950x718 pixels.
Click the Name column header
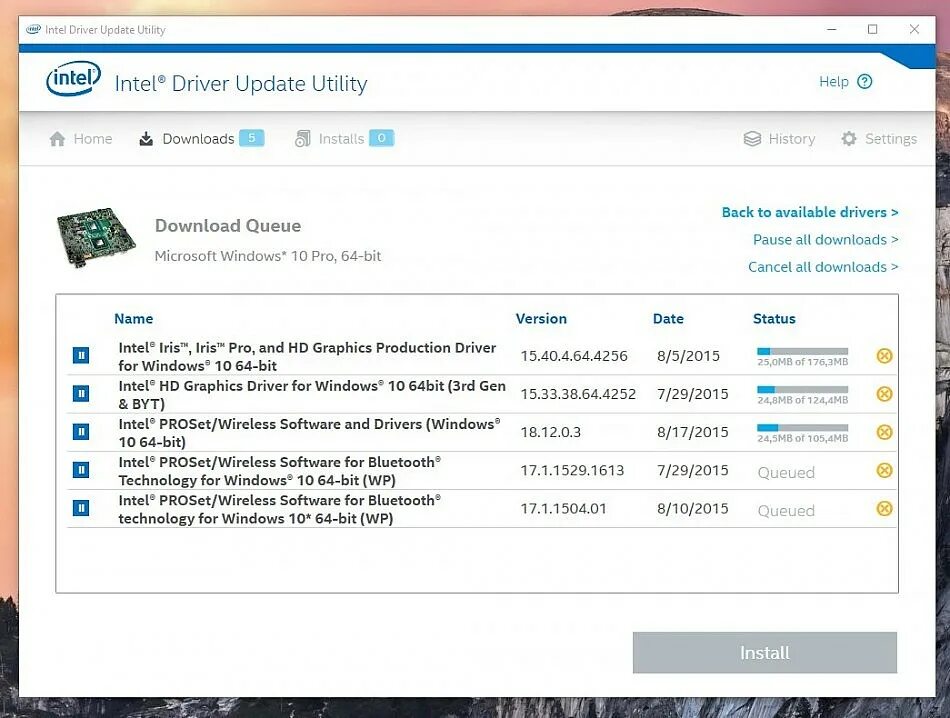(x=134, y=319)
